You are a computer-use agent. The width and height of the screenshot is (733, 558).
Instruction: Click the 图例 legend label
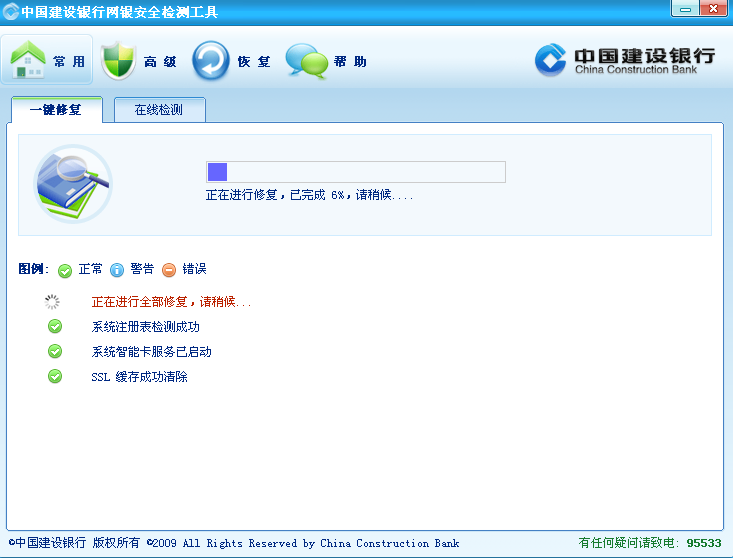click(33, 269)
